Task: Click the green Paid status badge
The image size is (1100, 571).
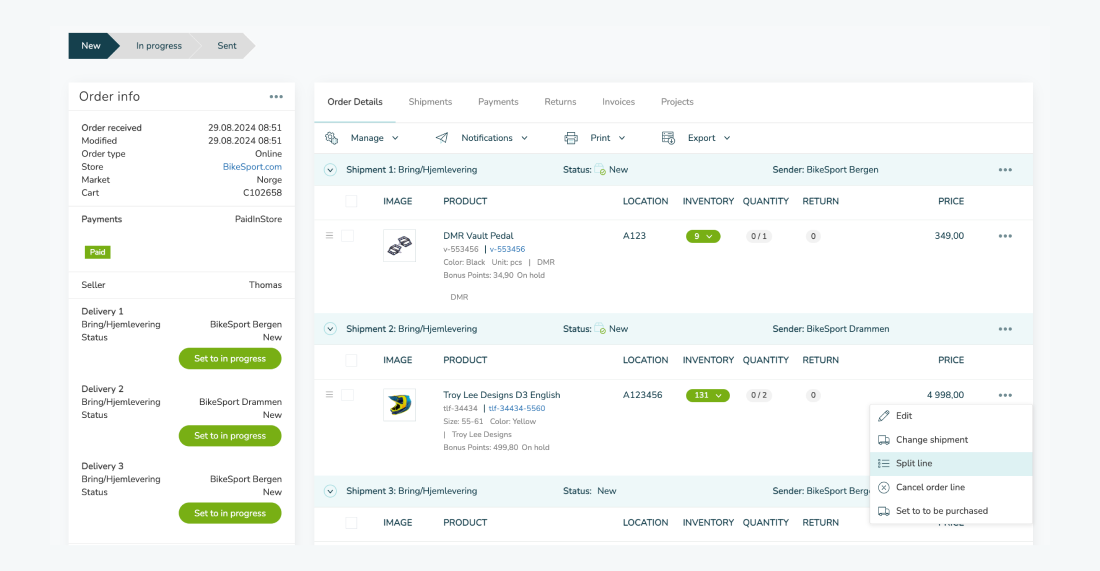Action: (x=98, y=252)
